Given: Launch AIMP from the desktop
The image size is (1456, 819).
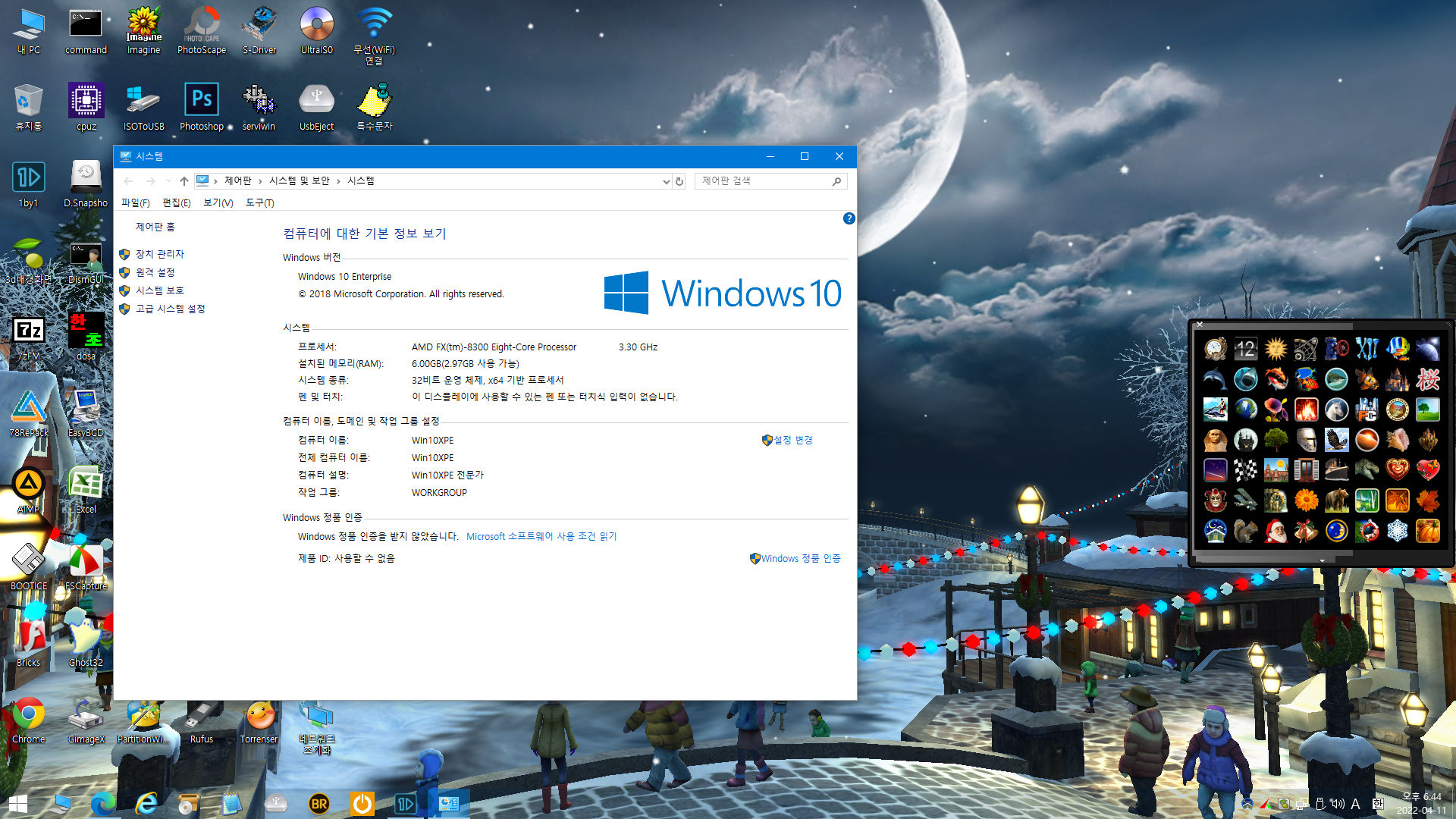Looking at the screenshot, I should tap(29, 490).
